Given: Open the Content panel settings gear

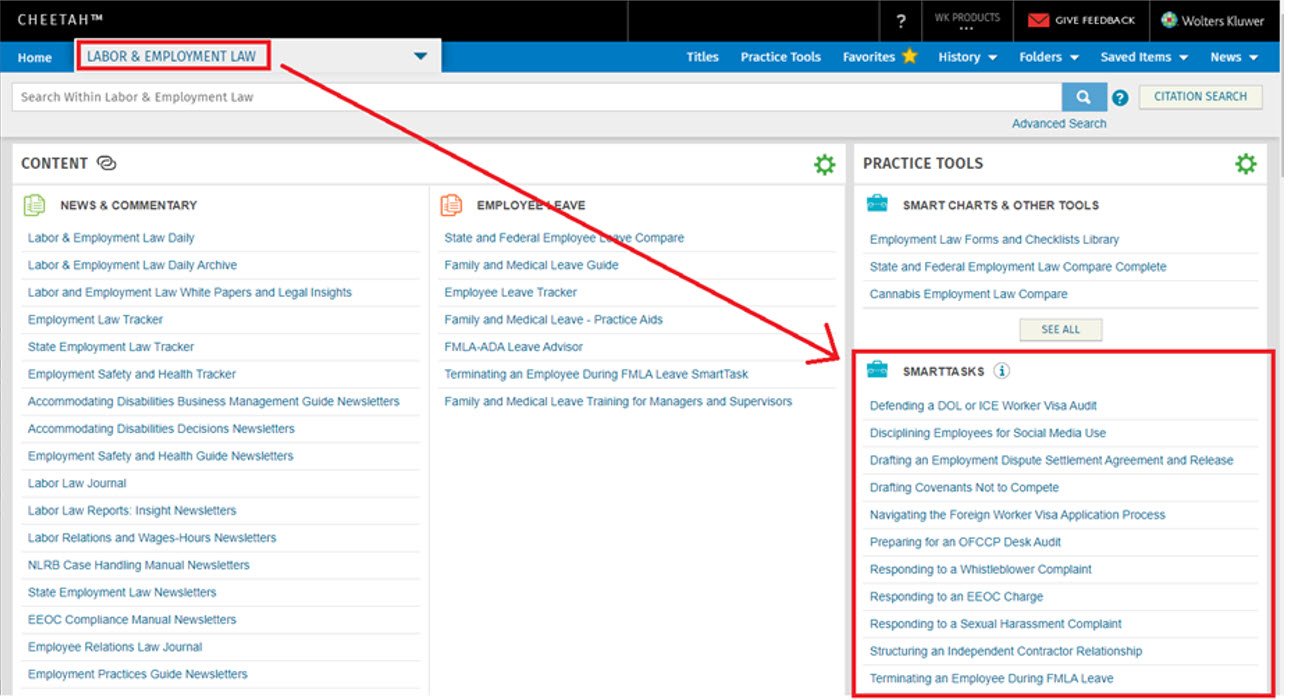Looking at the screenshot, I should click(x=824, y=165).
